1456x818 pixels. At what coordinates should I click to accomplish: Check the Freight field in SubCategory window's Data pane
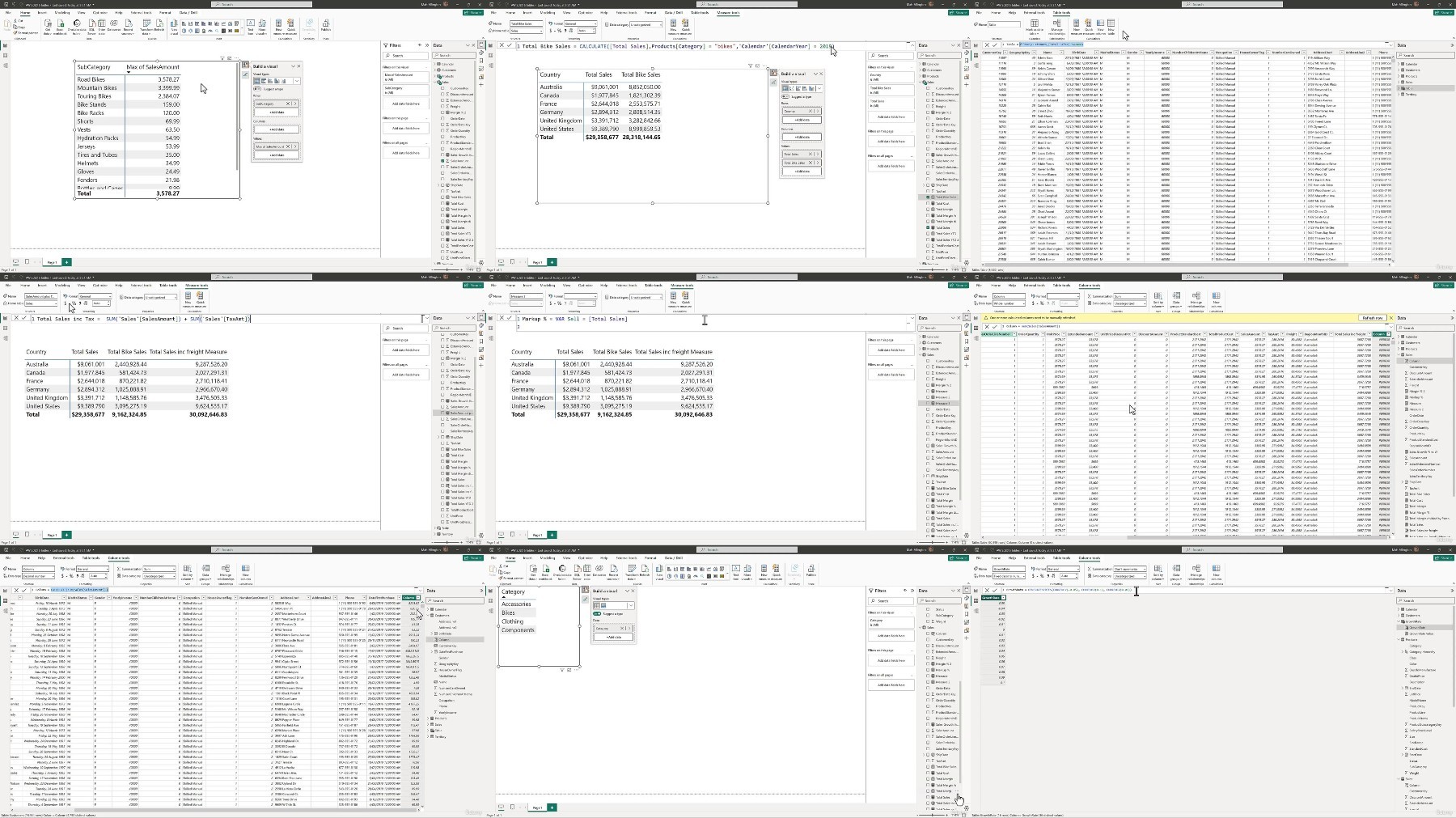(443, 106)
